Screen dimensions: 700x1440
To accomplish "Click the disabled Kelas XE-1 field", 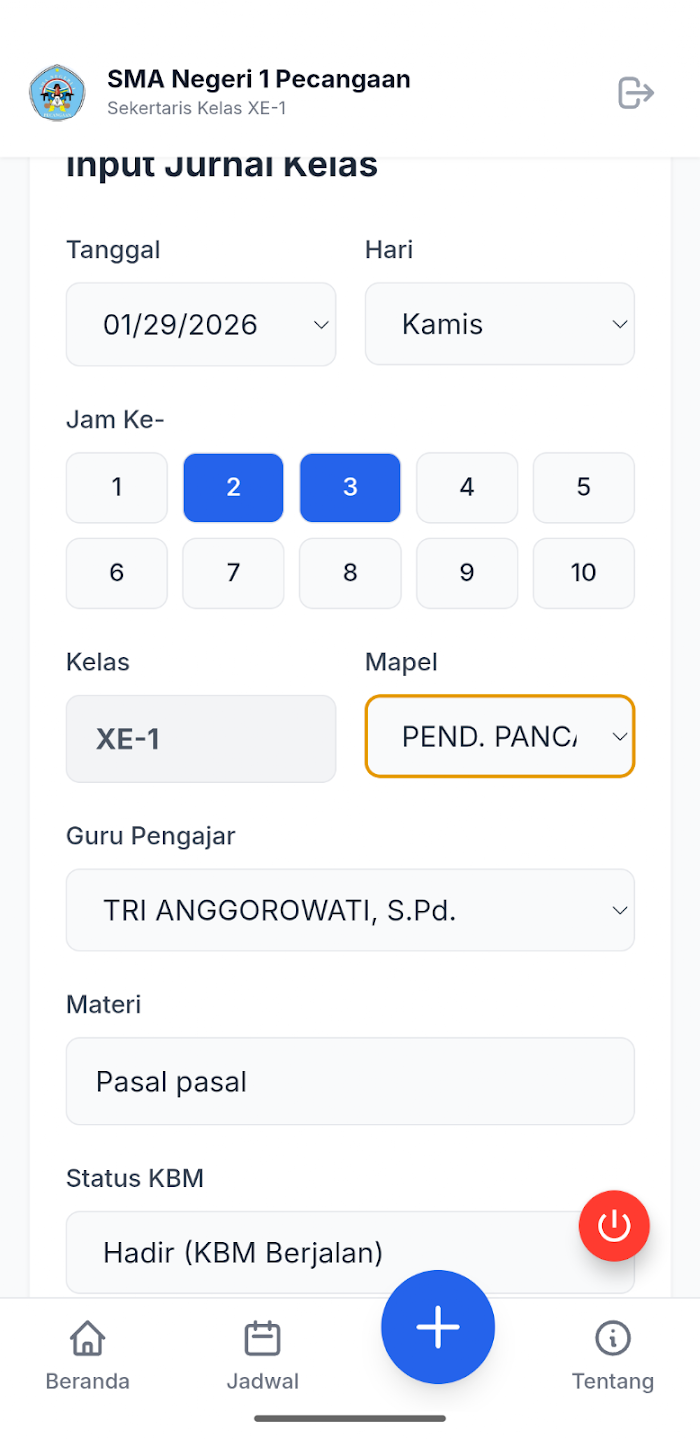I will pos(201,739).
